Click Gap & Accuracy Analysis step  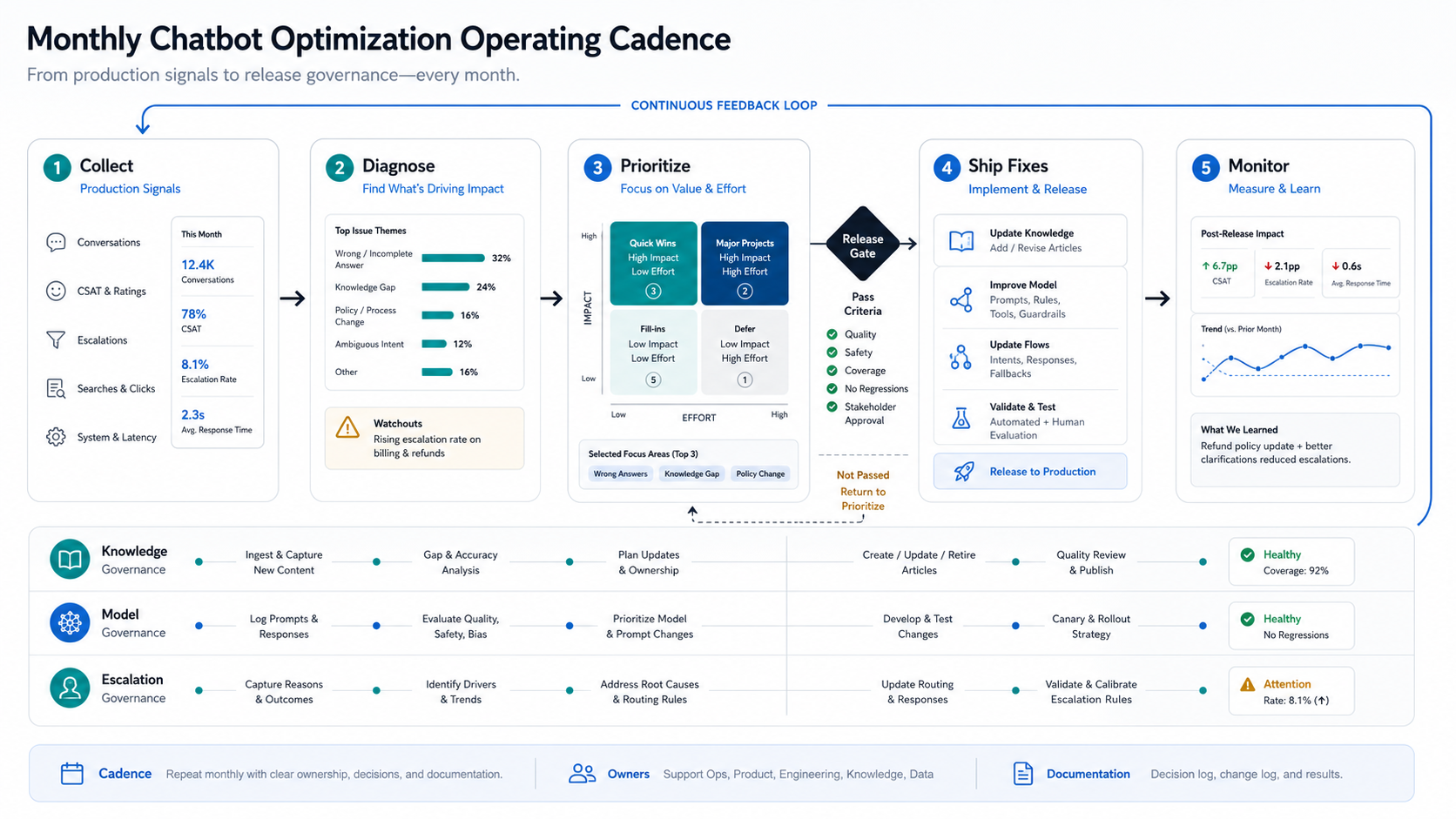point(461,562)
